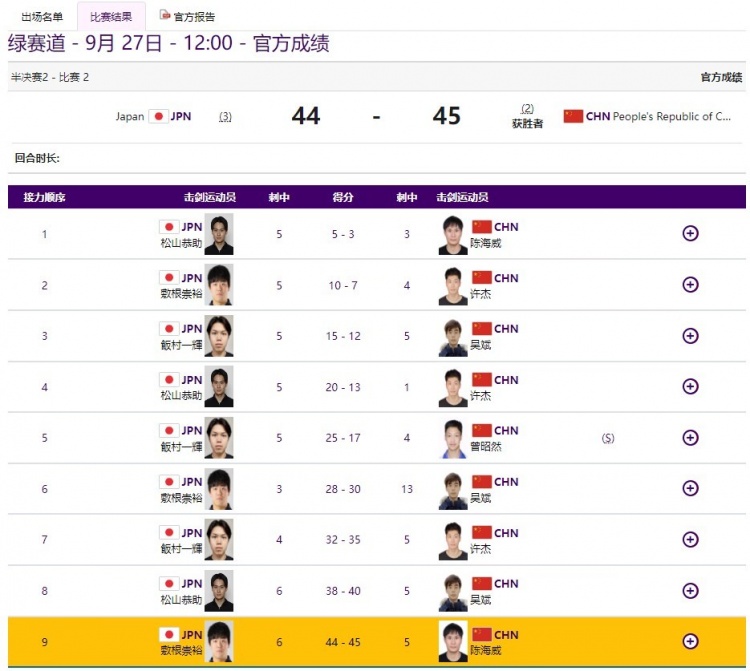Click China seed (2) link
The image size is (750, 671).
[527, 109]
